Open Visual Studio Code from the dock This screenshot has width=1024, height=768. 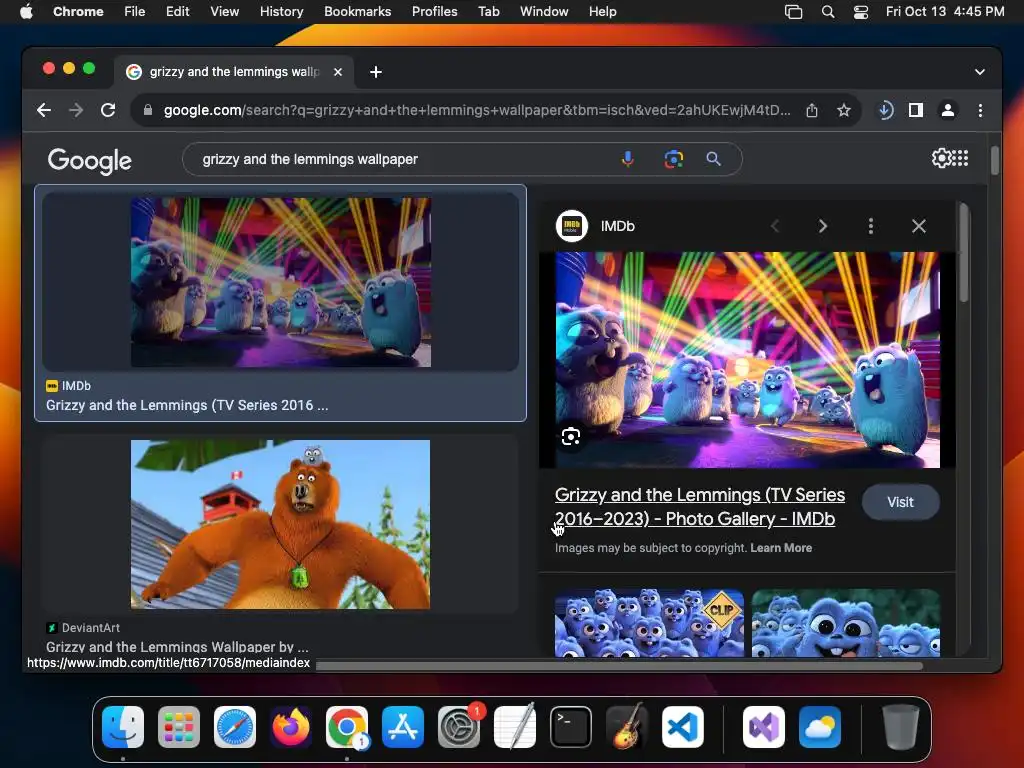pos(682,727)
